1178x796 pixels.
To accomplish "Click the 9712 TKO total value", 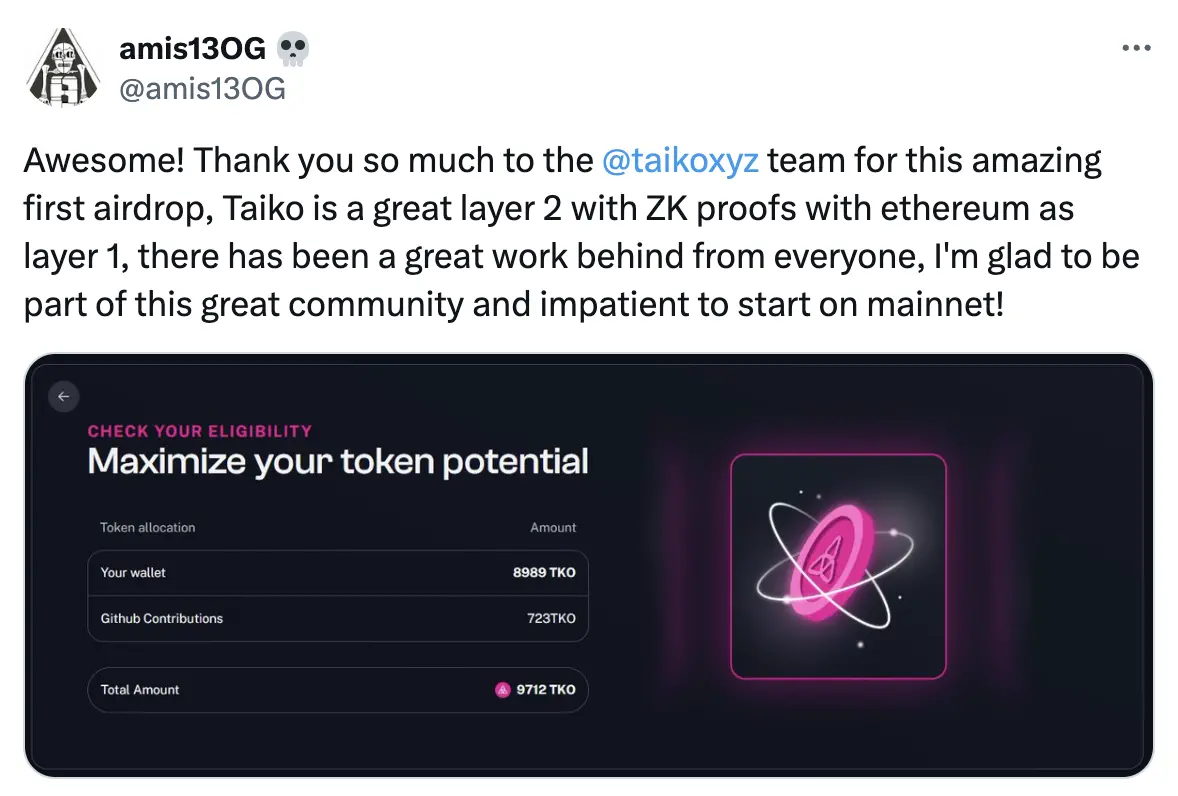I will [546, 690].
